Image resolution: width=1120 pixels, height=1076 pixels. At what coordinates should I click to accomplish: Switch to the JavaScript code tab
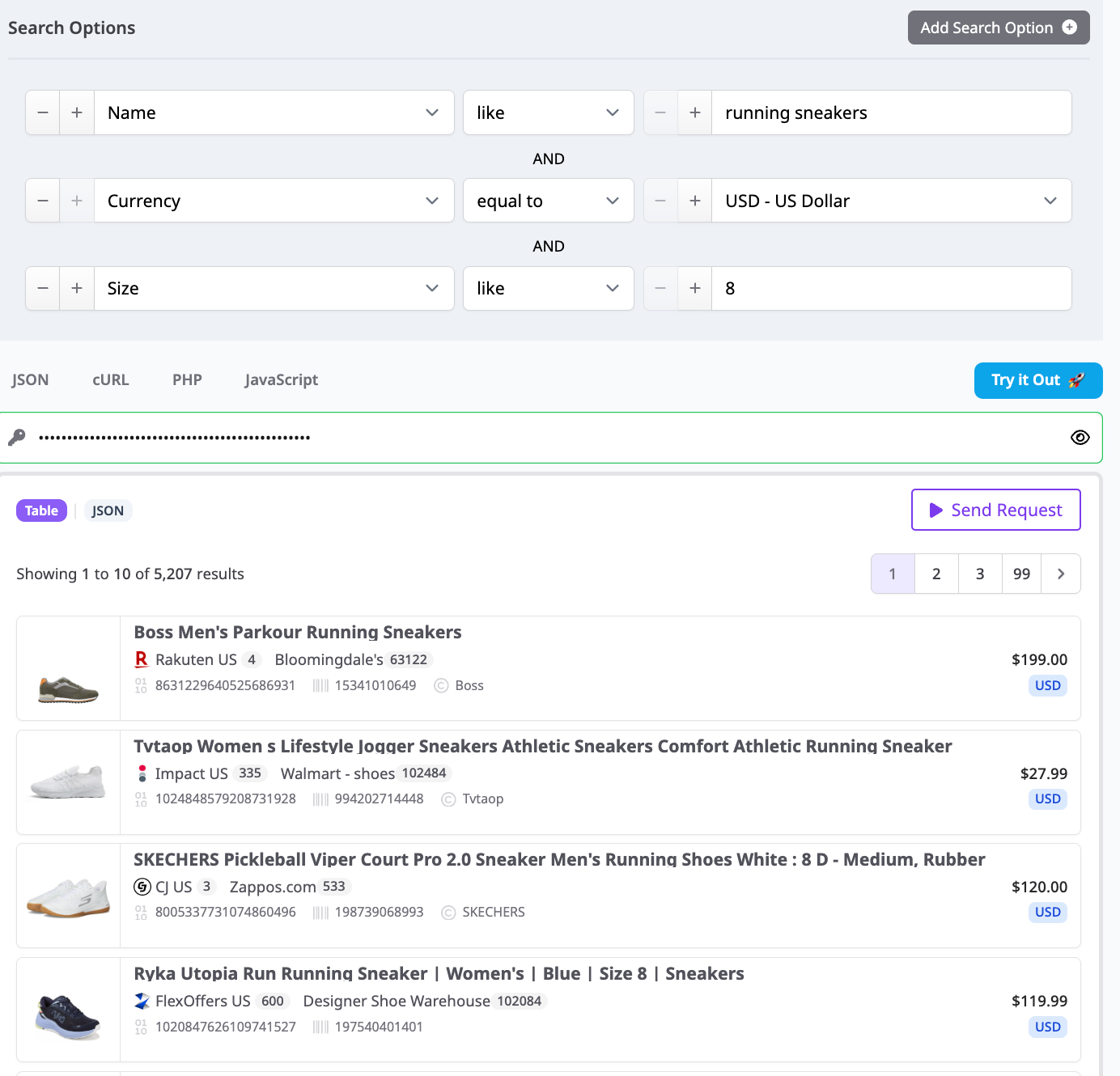282,379
